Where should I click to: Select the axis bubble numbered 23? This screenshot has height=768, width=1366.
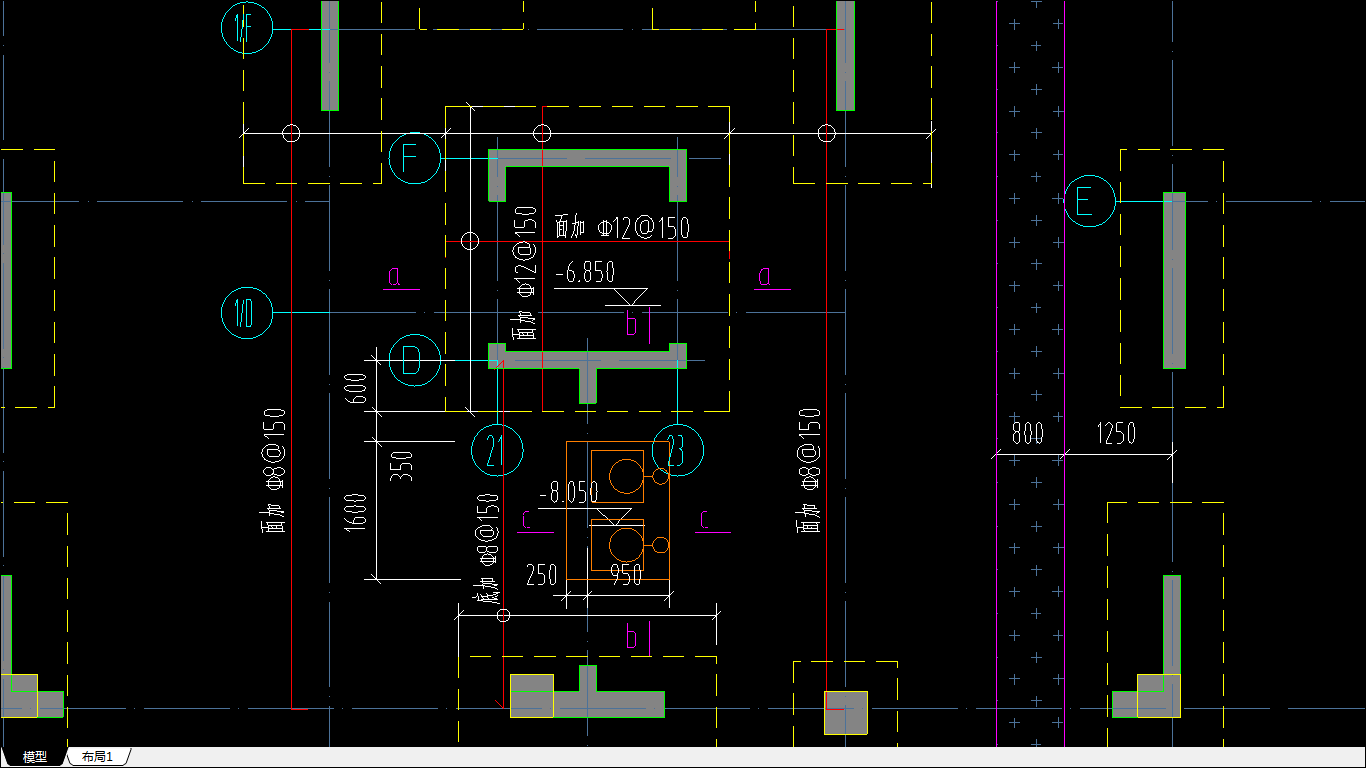click(677, 451)
